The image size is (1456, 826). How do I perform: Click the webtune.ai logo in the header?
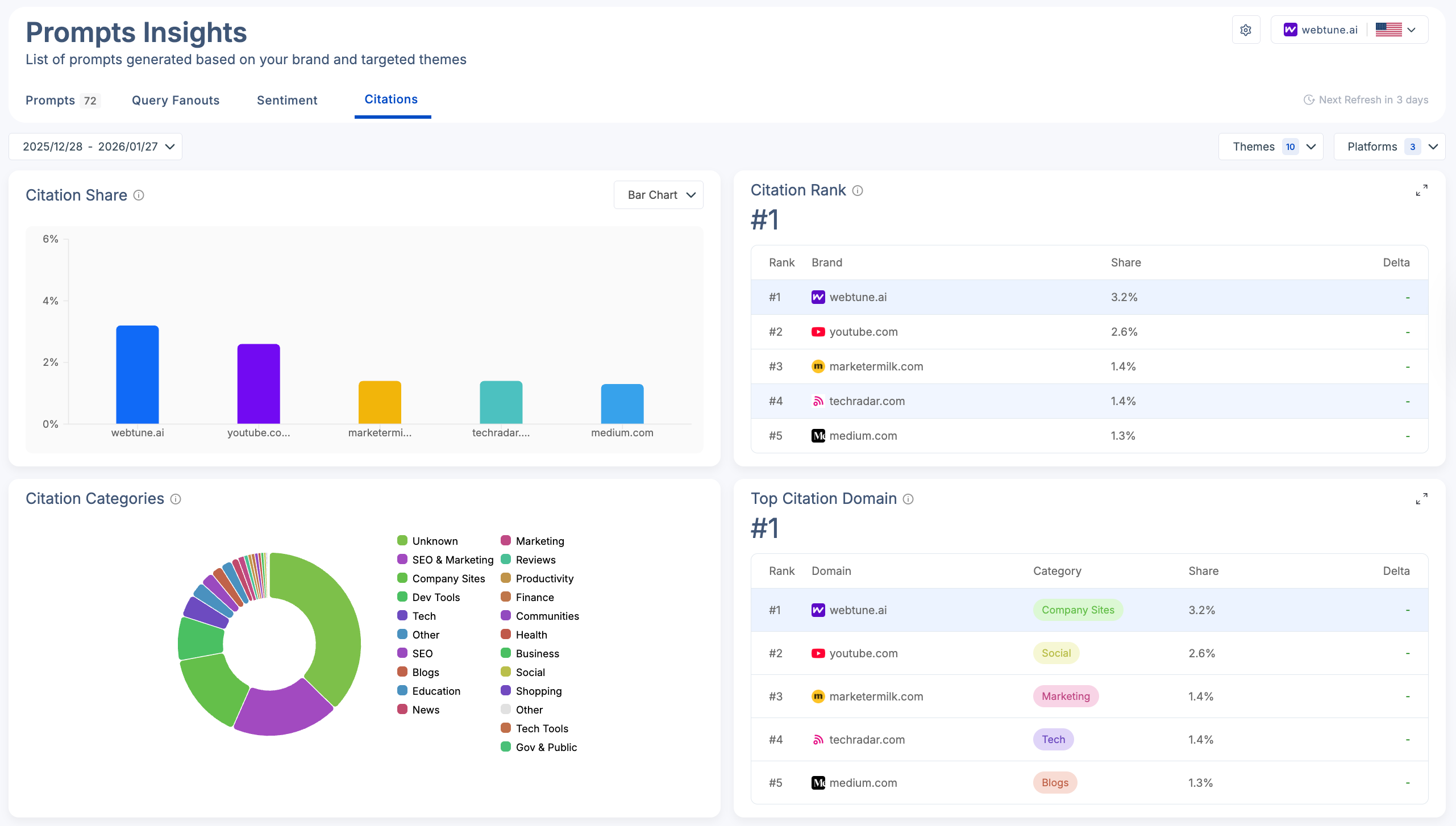[x=1291, y=30]
